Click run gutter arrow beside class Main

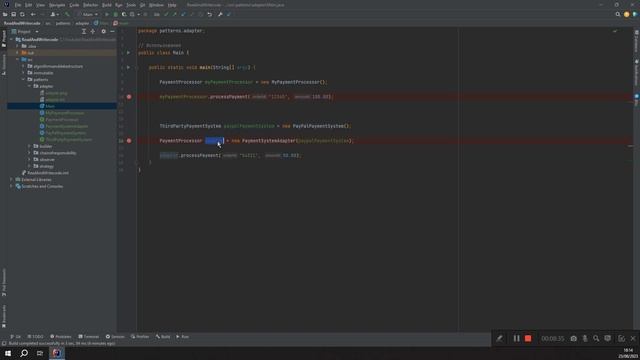click(128, 53)
